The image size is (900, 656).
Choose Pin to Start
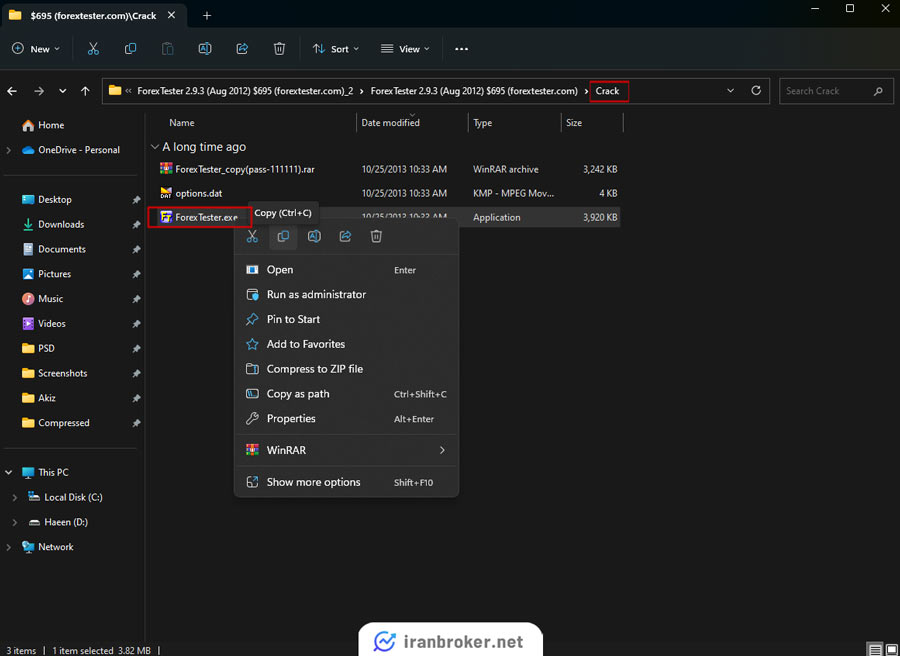click(x=346, y=319)
